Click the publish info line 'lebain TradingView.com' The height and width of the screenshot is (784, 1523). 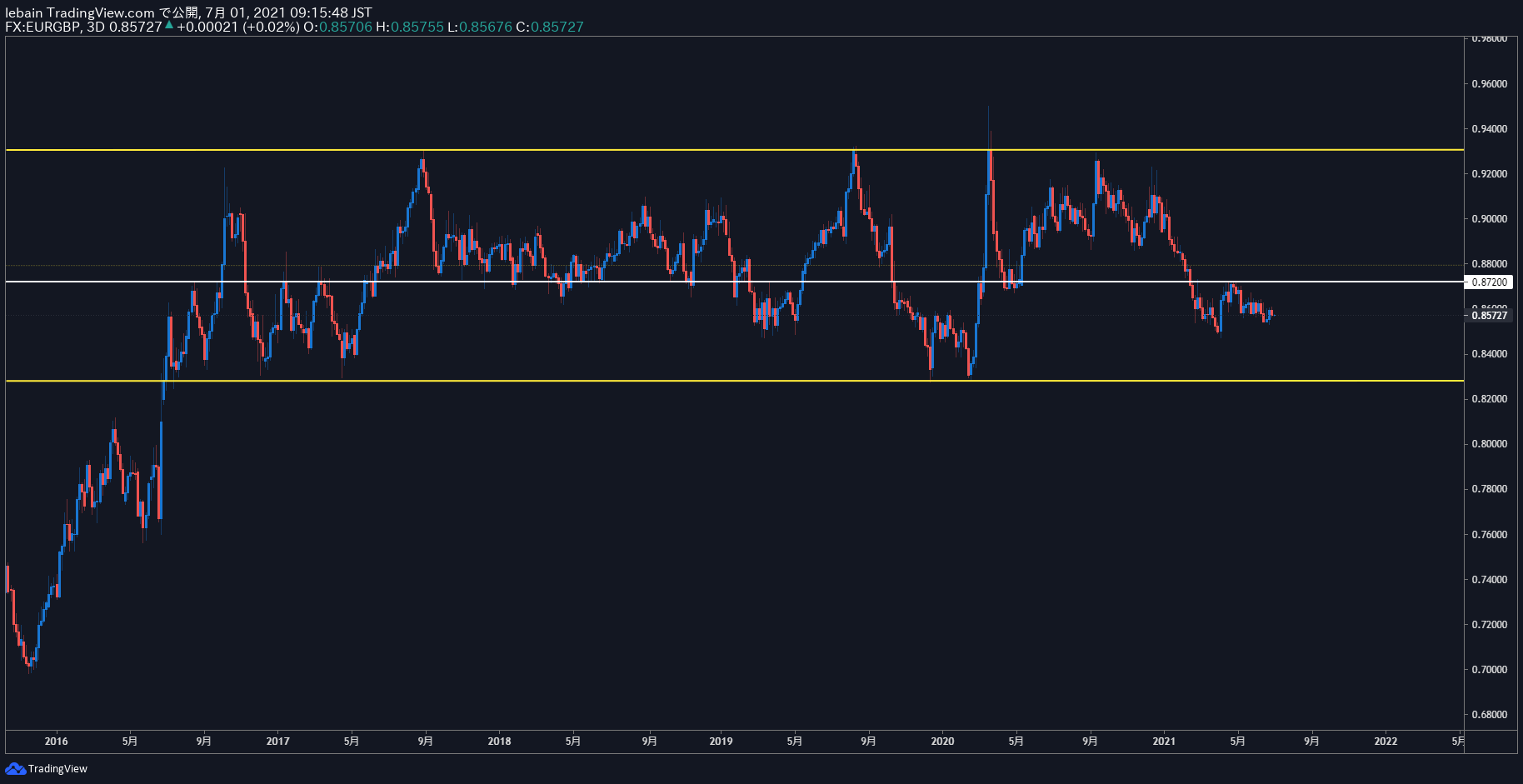pyautogui.click(x=80, y=12)
